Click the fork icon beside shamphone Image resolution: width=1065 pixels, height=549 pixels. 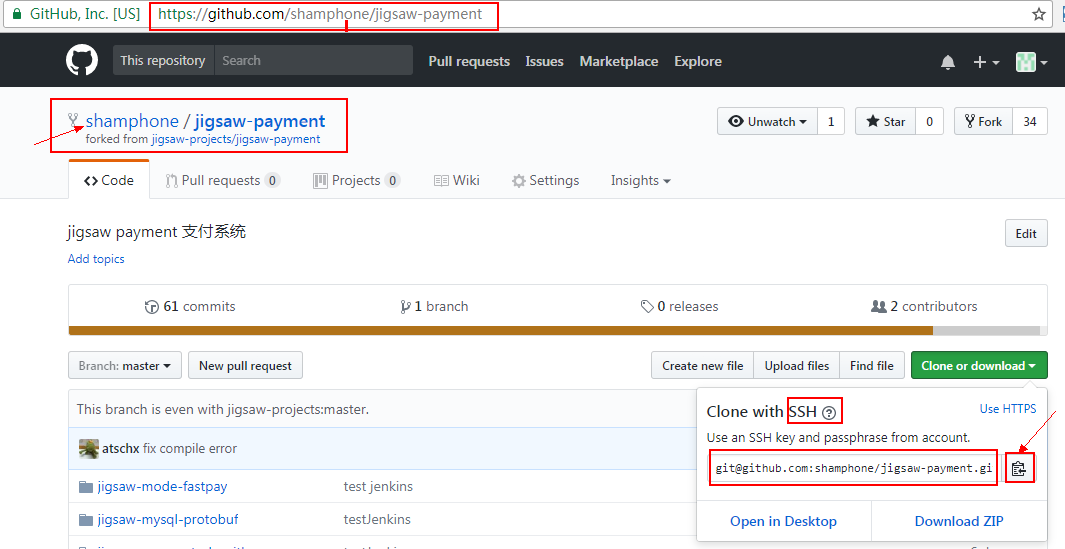pyautogui.click(x=73, y=122)
